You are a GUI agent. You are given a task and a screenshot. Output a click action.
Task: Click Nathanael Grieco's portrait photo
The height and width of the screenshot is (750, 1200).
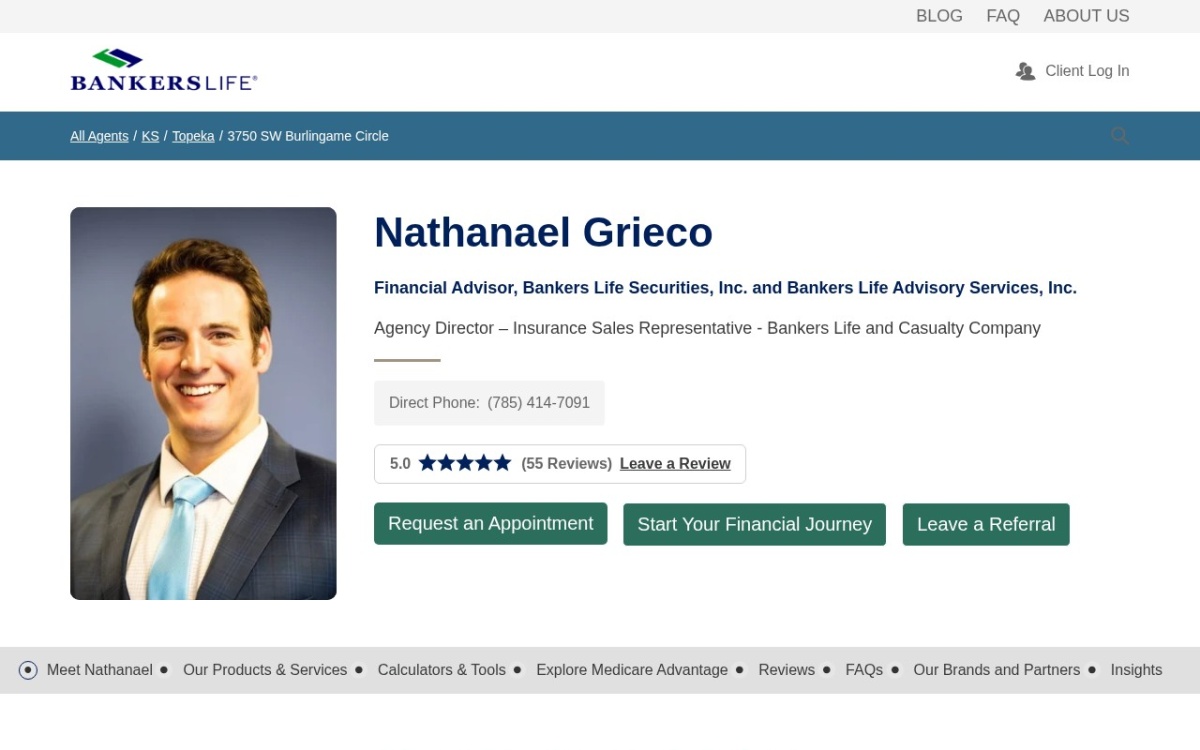203,403
